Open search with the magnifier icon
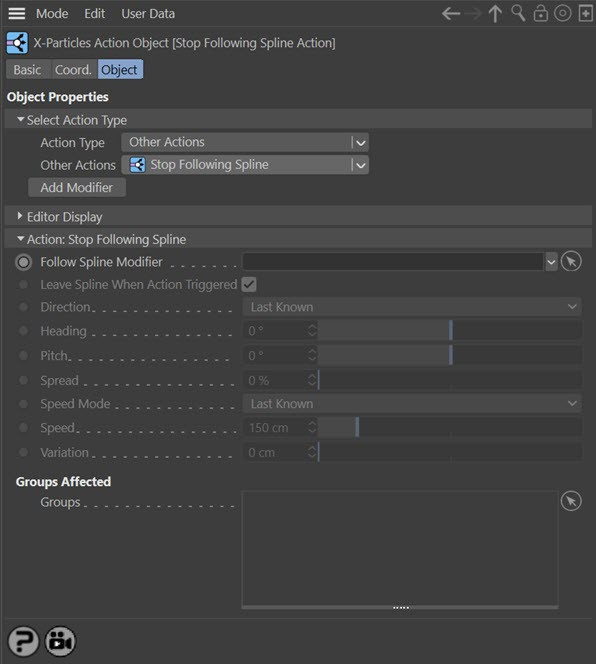The height and width of the screenshot is (664, 596). 518,14
